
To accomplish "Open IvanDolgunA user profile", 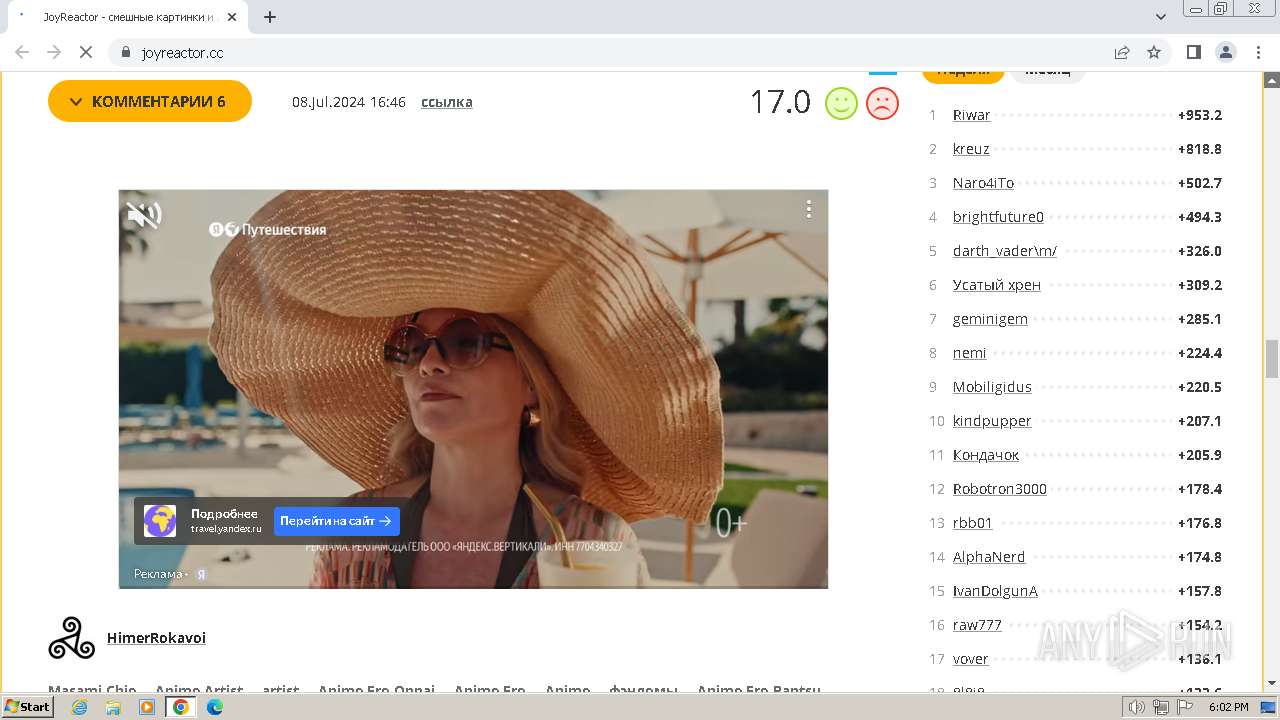I will [x=995, y=591].
